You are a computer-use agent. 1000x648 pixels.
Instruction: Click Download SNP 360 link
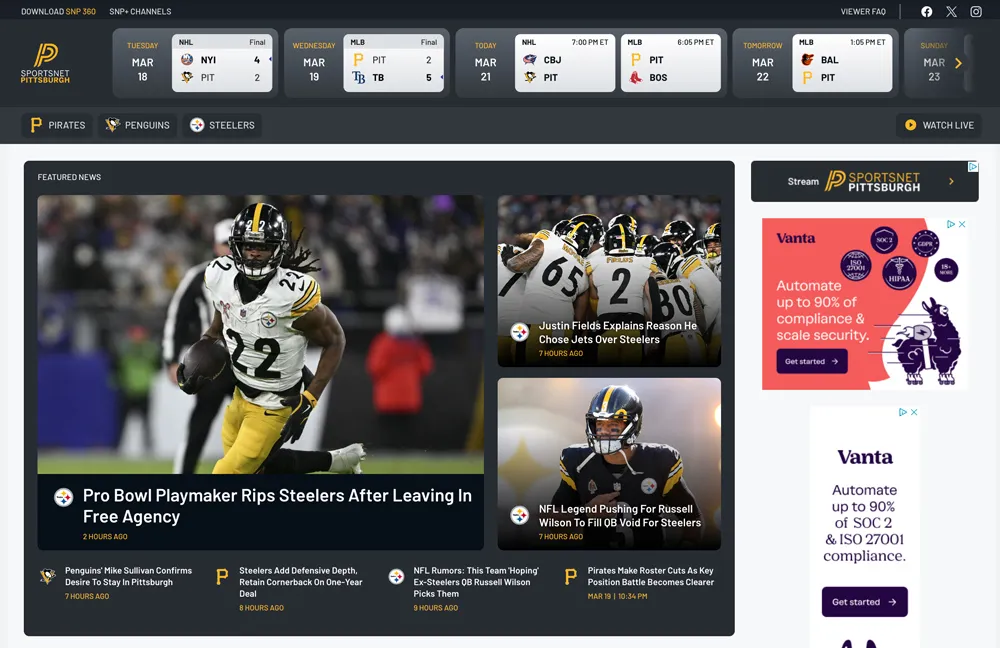click(58, 12)
